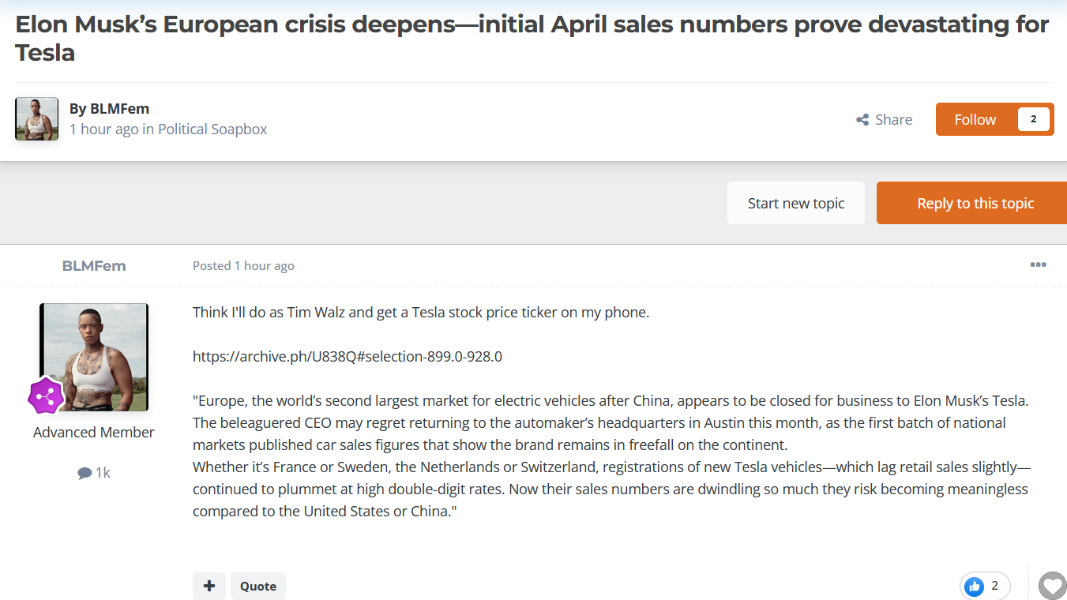Click the speech bubble post count icon
Viewport: 1067px width, 600px height.
(84, 473)
